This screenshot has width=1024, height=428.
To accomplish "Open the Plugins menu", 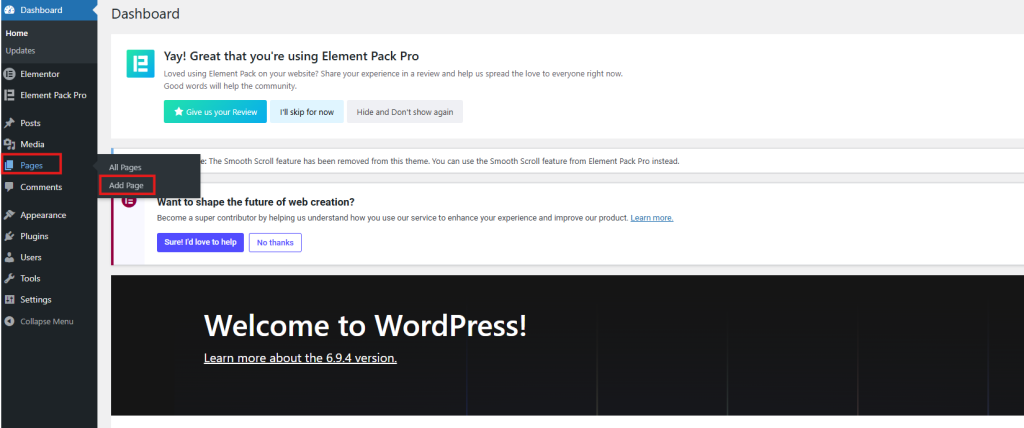I will click(x=48, y=236).
